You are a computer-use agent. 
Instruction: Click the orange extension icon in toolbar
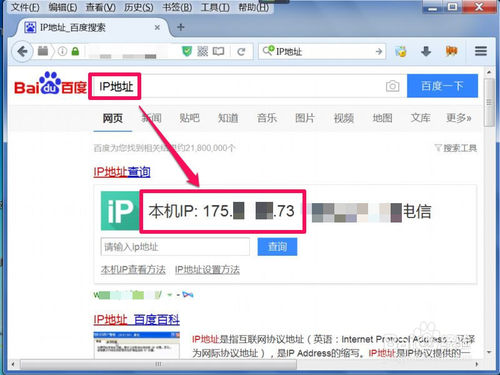pos(452,51)
